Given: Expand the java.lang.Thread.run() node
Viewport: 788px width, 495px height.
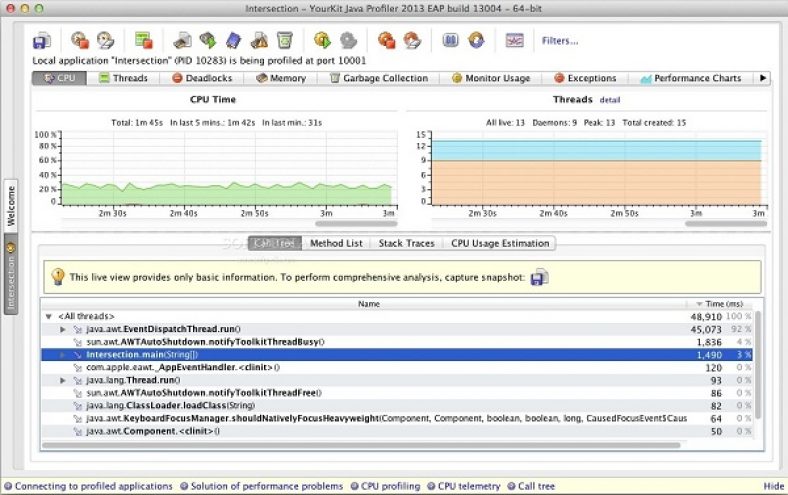Looking at the screenshot, I should [x=63, y=380].
